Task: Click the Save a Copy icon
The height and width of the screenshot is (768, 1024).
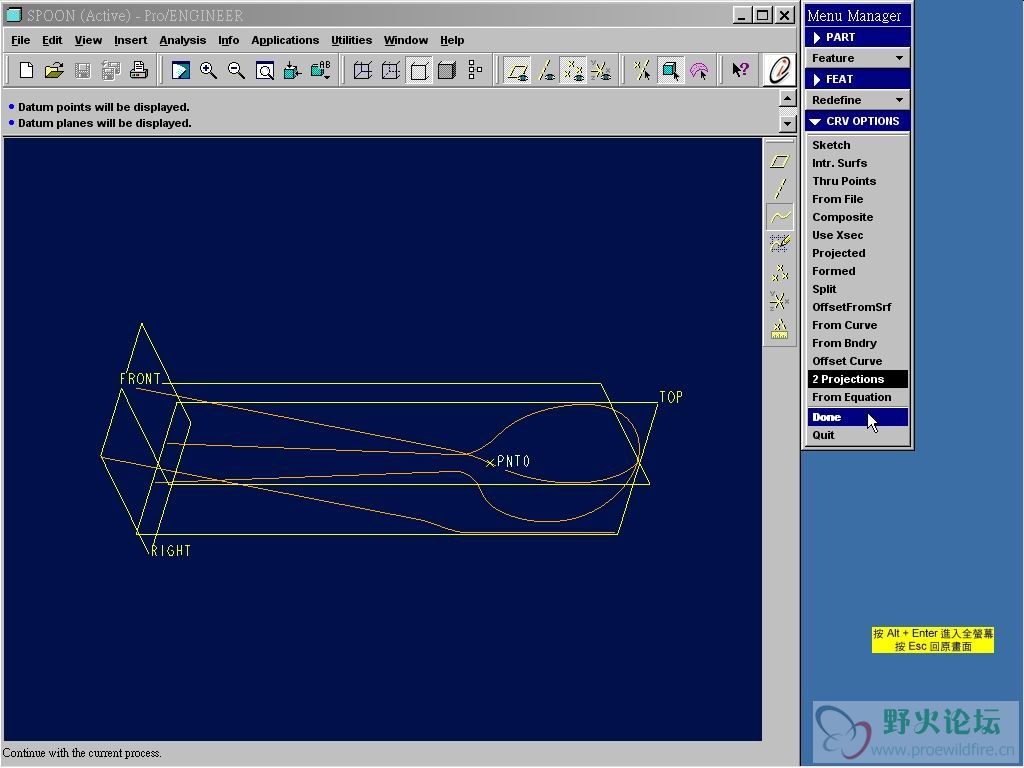Action: click(111, 70)
